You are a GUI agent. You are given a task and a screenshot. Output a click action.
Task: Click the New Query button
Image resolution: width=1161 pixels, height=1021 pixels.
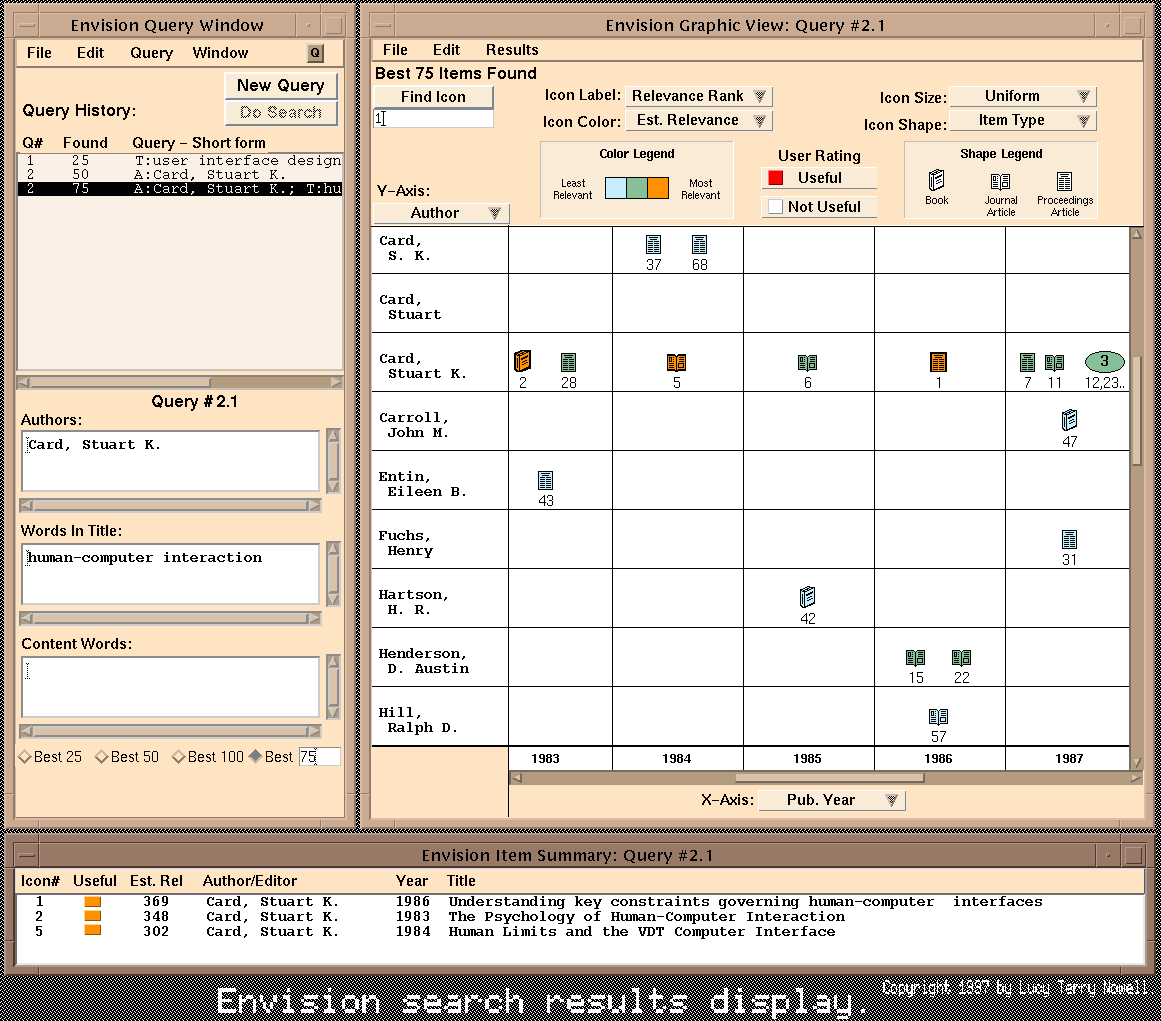[281, 85]
